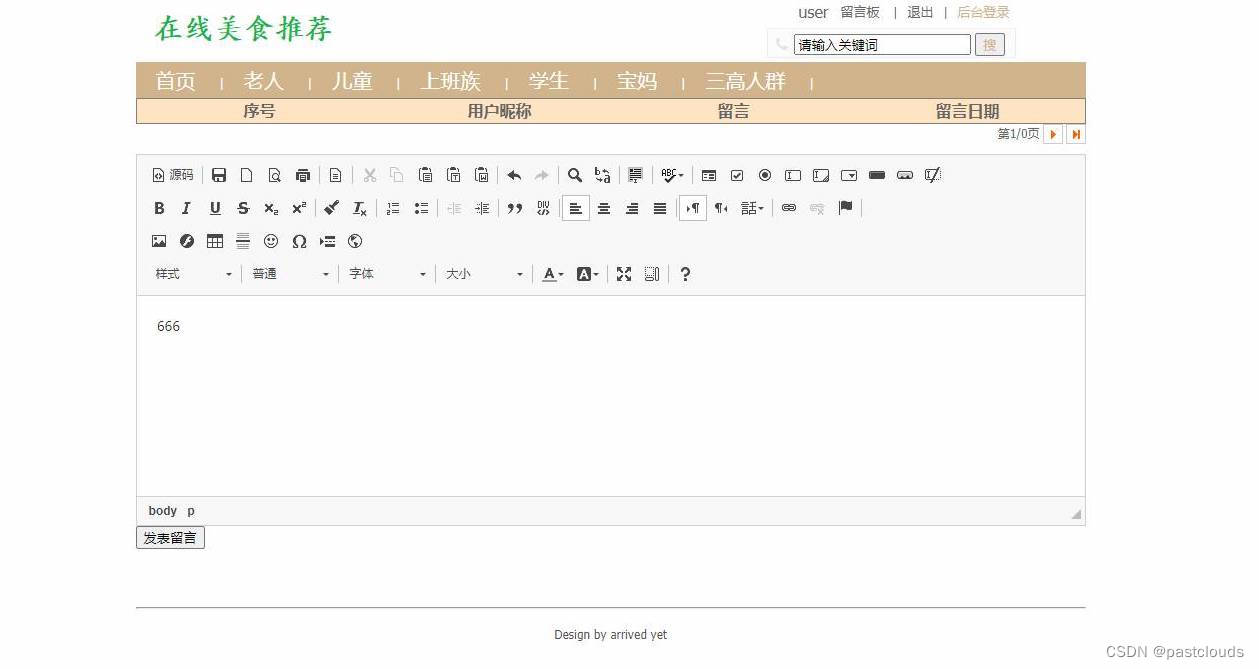Toggle strikethrough formatting
The image size is (1259, 669).
pyautogui.click(x=243, y=208)
